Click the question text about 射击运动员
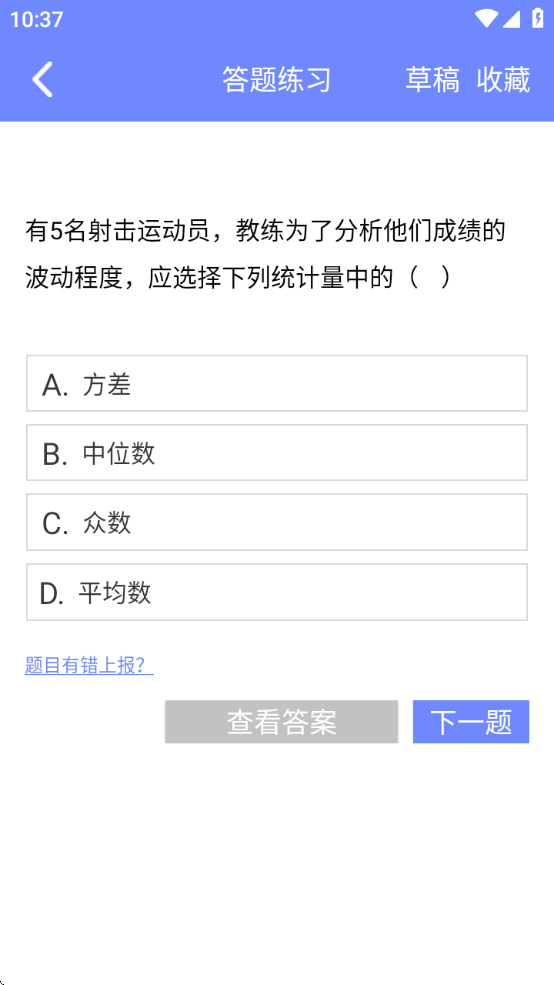Screen dimensions: 554x985 (265, 254)
